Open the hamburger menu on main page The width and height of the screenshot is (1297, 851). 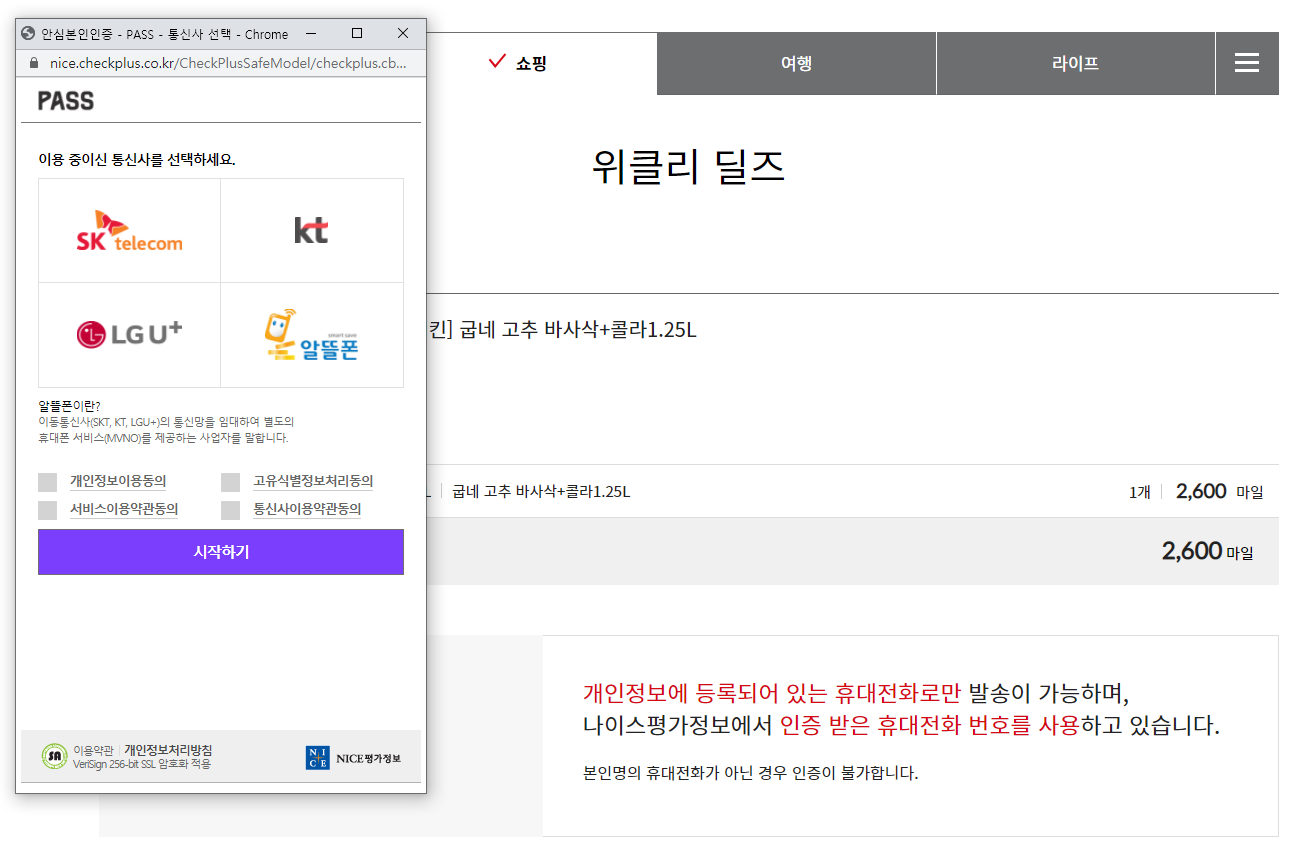coord(1247,63)
